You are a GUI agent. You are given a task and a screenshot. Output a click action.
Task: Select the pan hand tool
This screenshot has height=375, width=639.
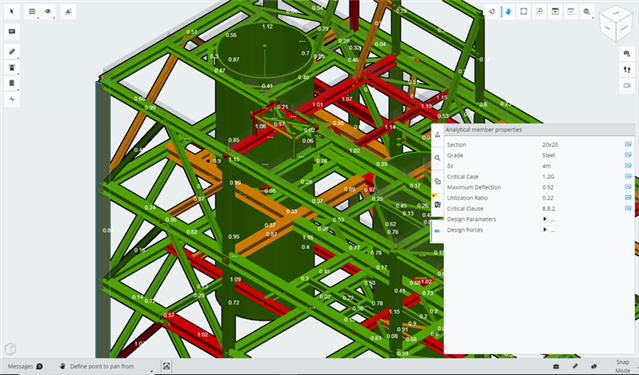(508, 11)
